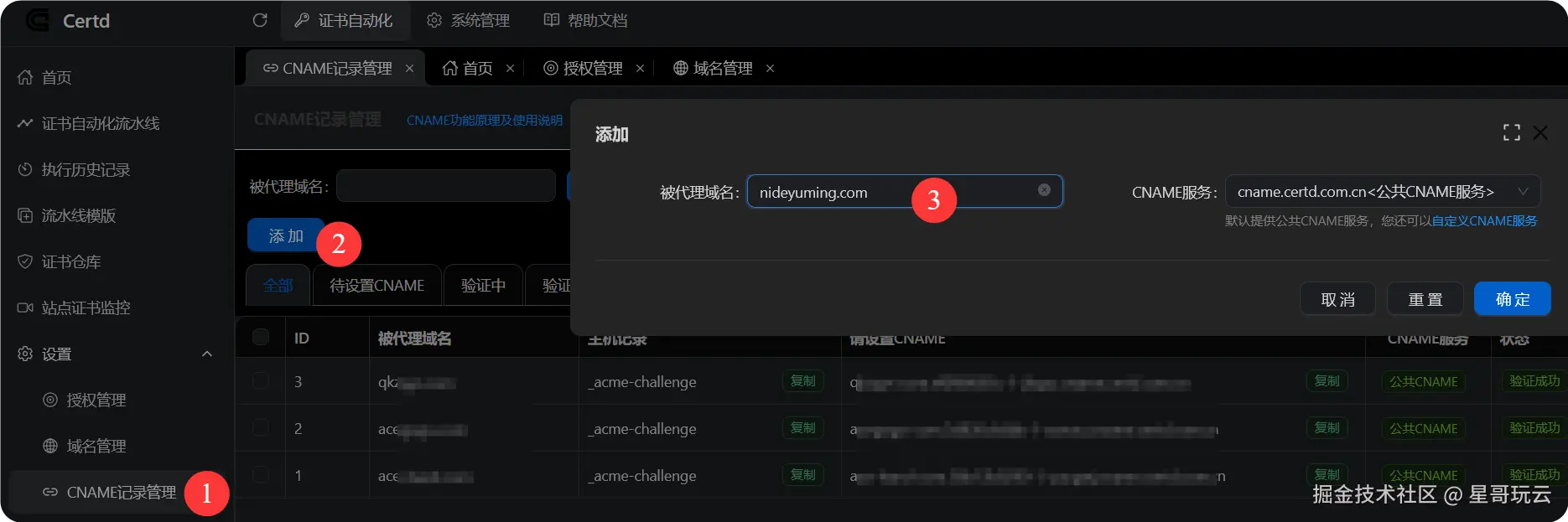Toggle the select-all checkbox in table header

pos(261,337)
